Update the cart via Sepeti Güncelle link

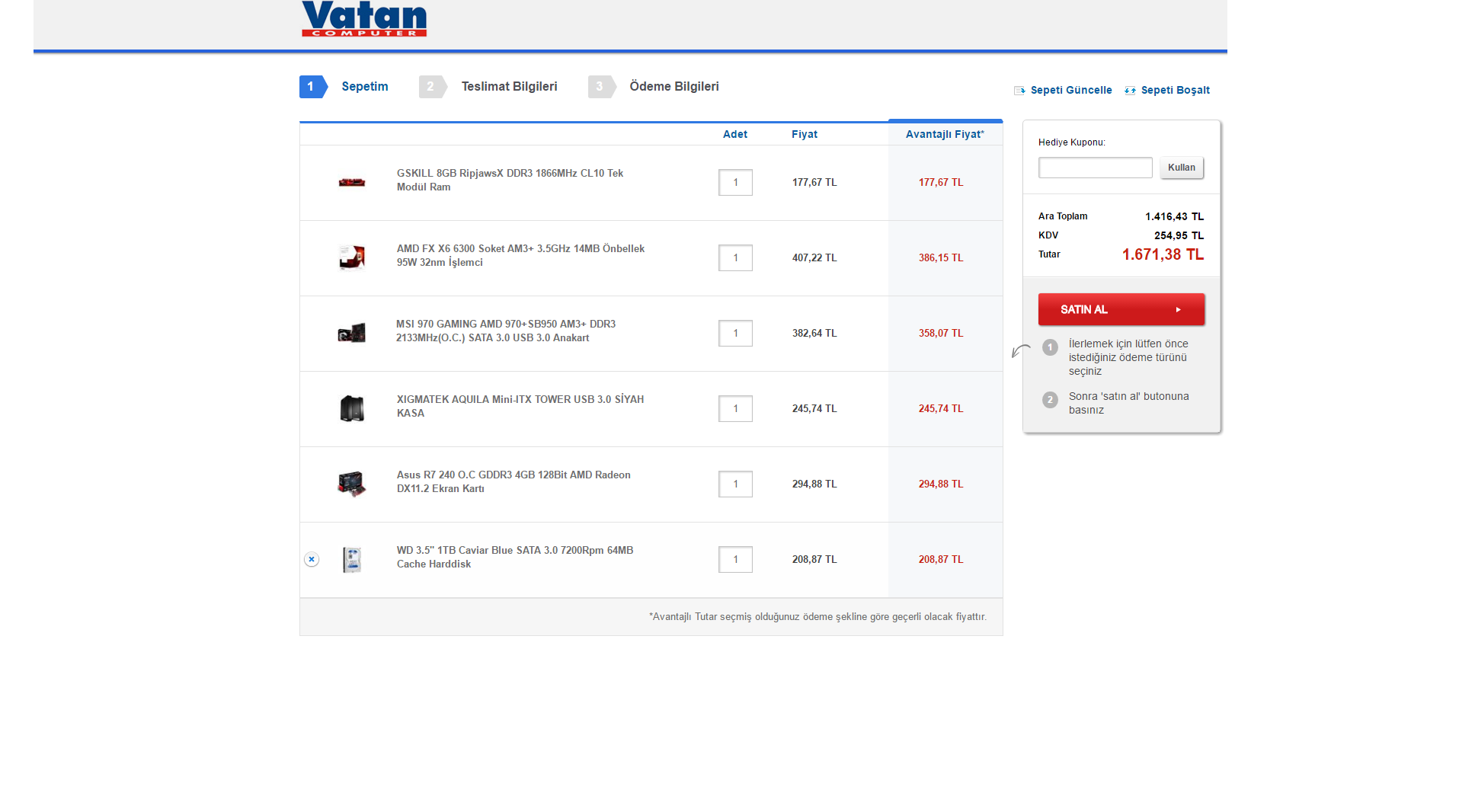1071,90
